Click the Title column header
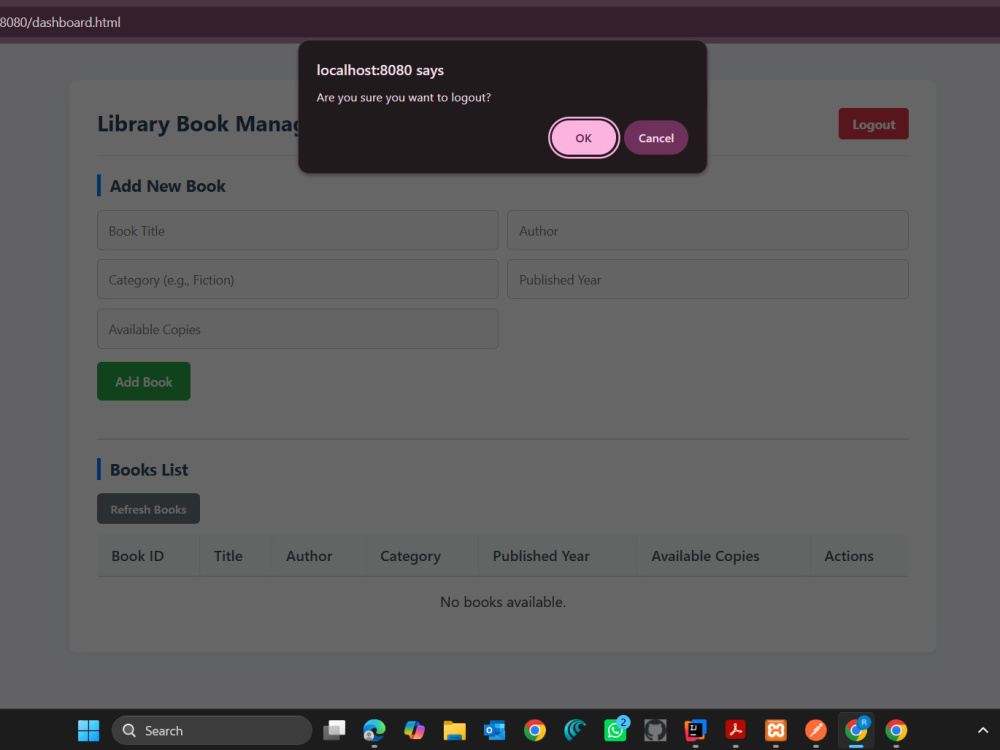Image resolution: width=1000 pixels, height=750 pixels. click(228, 556)
